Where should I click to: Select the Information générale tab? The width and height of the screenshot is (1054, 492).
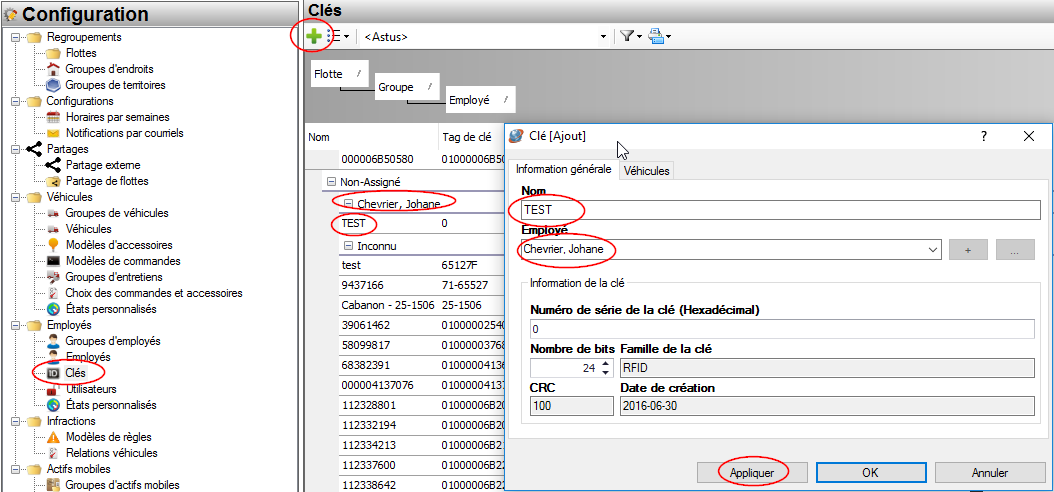tap(563, 170)
